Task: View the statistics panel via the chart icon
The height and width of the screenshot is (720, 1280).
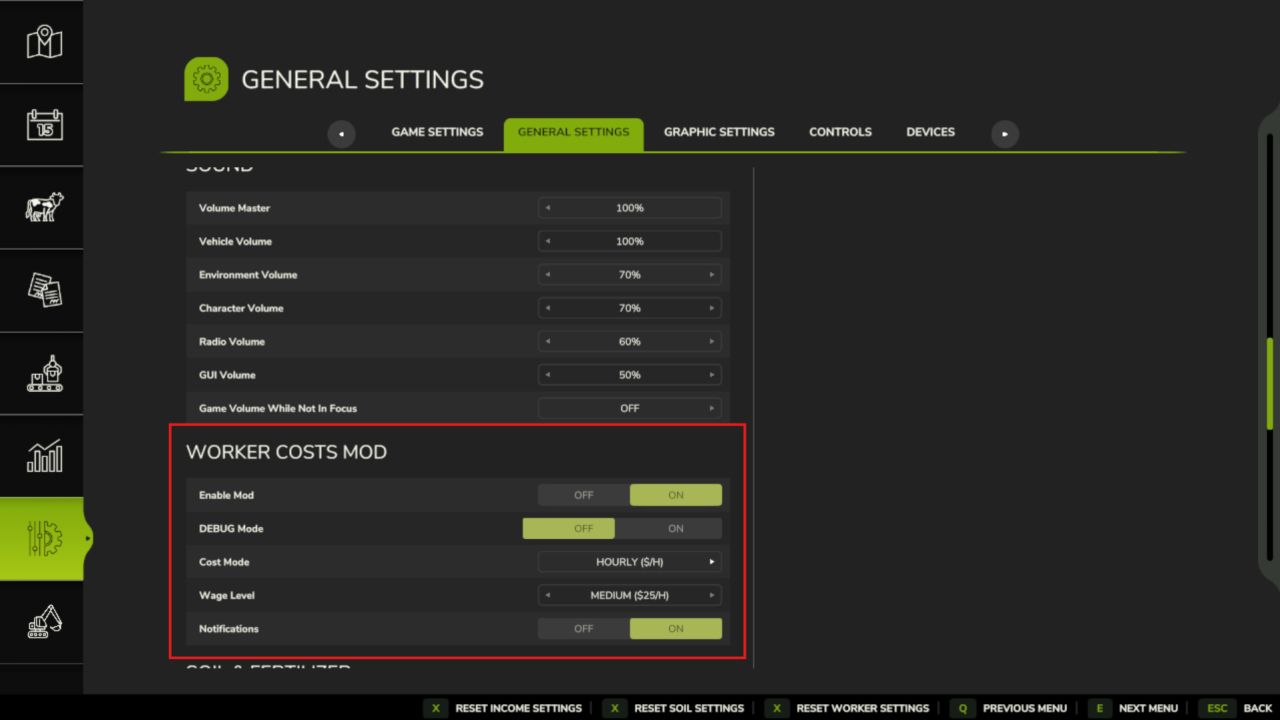Action: pos(42,456)
